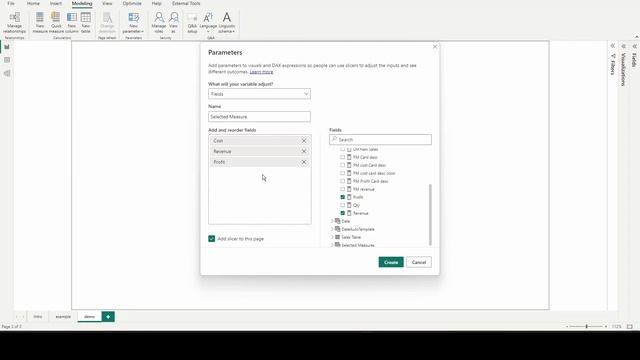Viewport: 640px width, 360px height.
Task: Check the PM Card desc field
Action: coord(342,157)
